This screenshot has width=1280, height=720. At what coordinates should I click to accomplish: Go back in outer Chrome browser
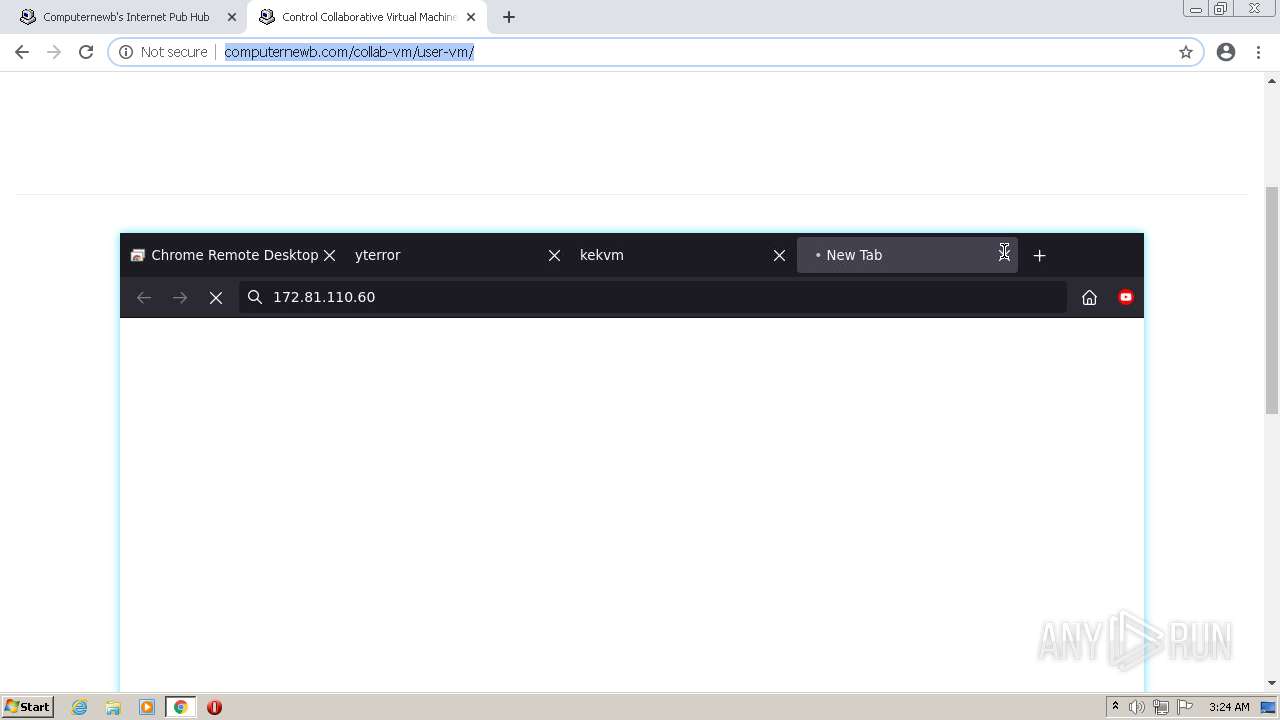tap(22, 52)
